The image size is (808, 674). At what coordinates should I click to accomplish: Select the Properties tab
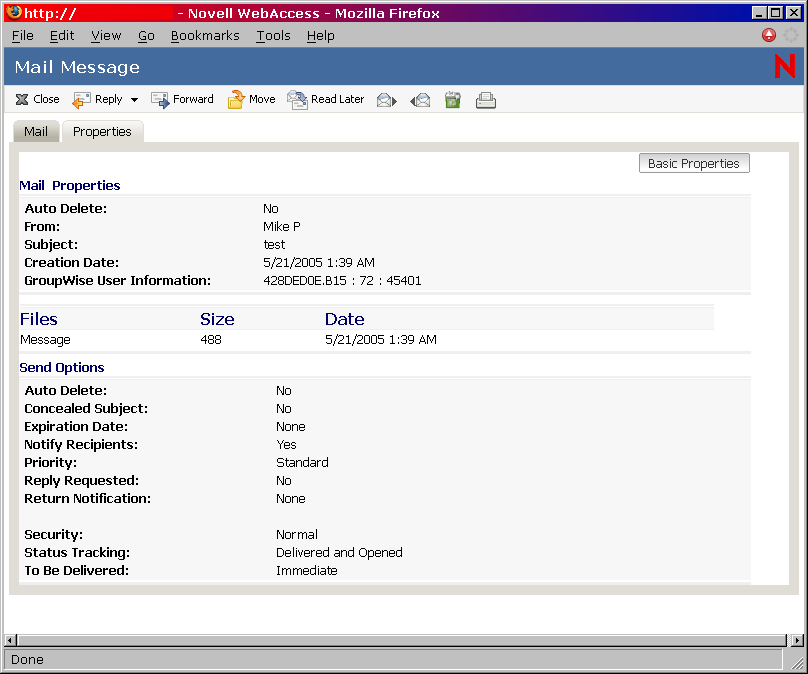102,132
